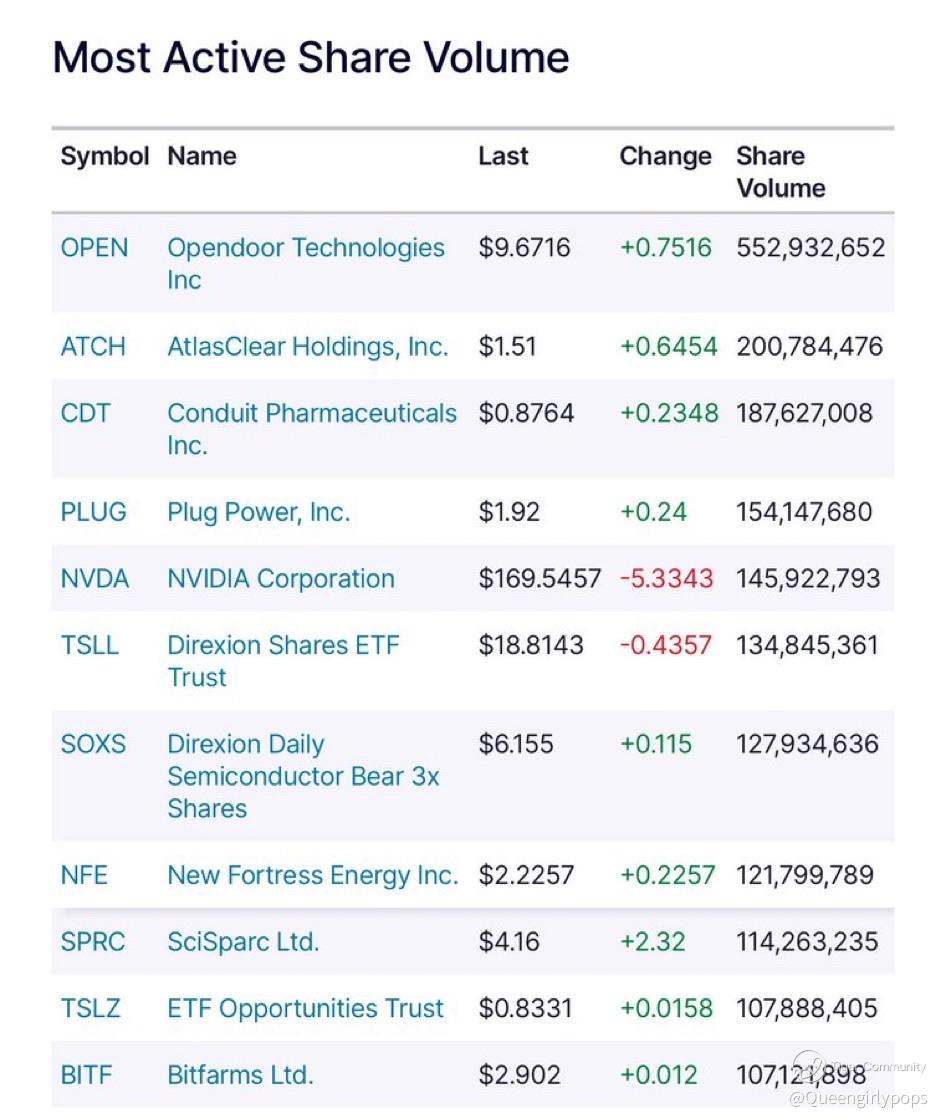Open the OPEN ticker symbol link
The width and height of the screenshot is (945, 1119).
point(94,248)
